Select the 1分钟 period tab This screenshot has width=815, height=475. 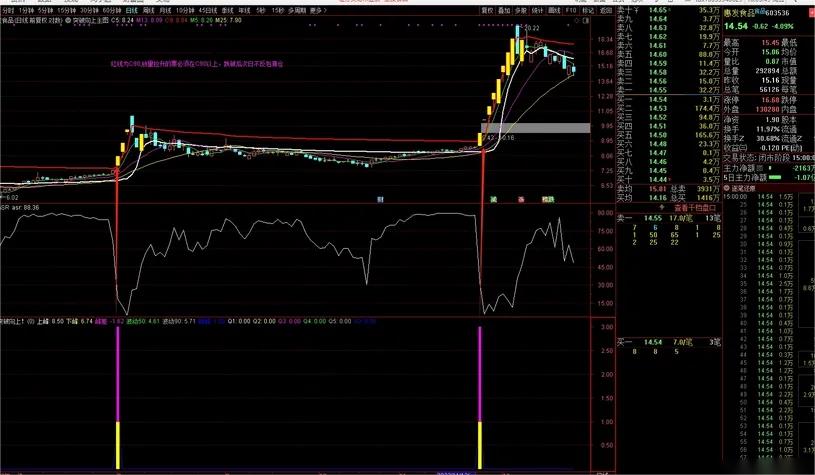pos(25,10)
